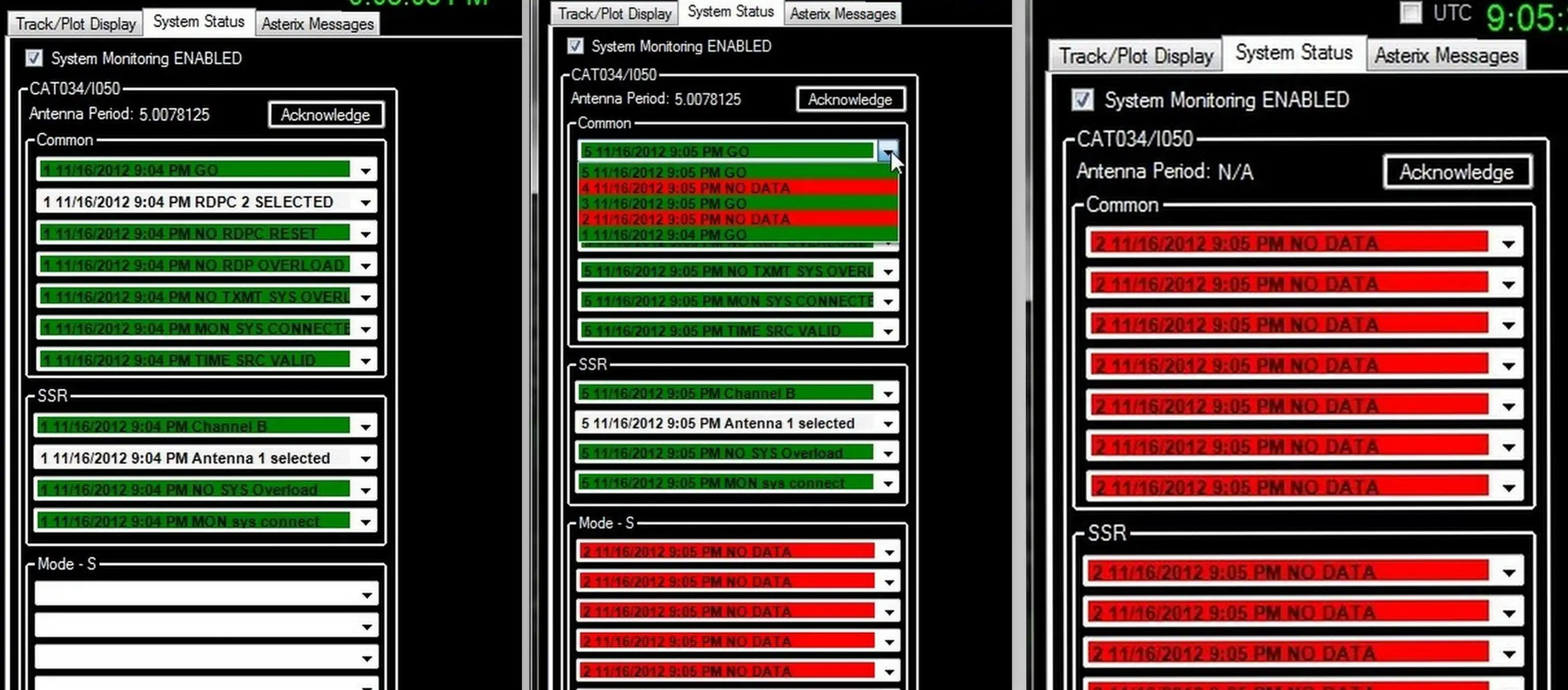Toggle System Monitoring ENABLED checkbox (middle)
This screenshot has height=690, width=1568.
576,45
